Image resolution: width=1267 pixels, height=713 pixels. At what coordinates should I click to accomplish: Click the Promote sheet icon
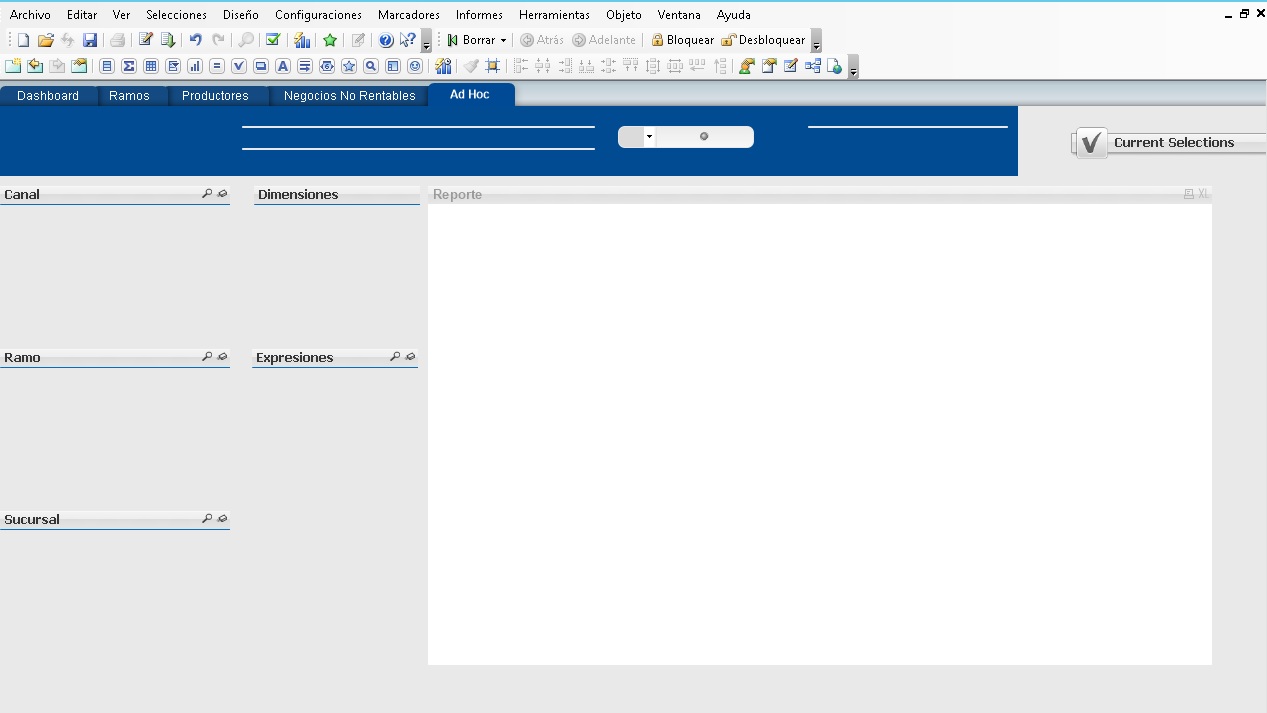35,66
